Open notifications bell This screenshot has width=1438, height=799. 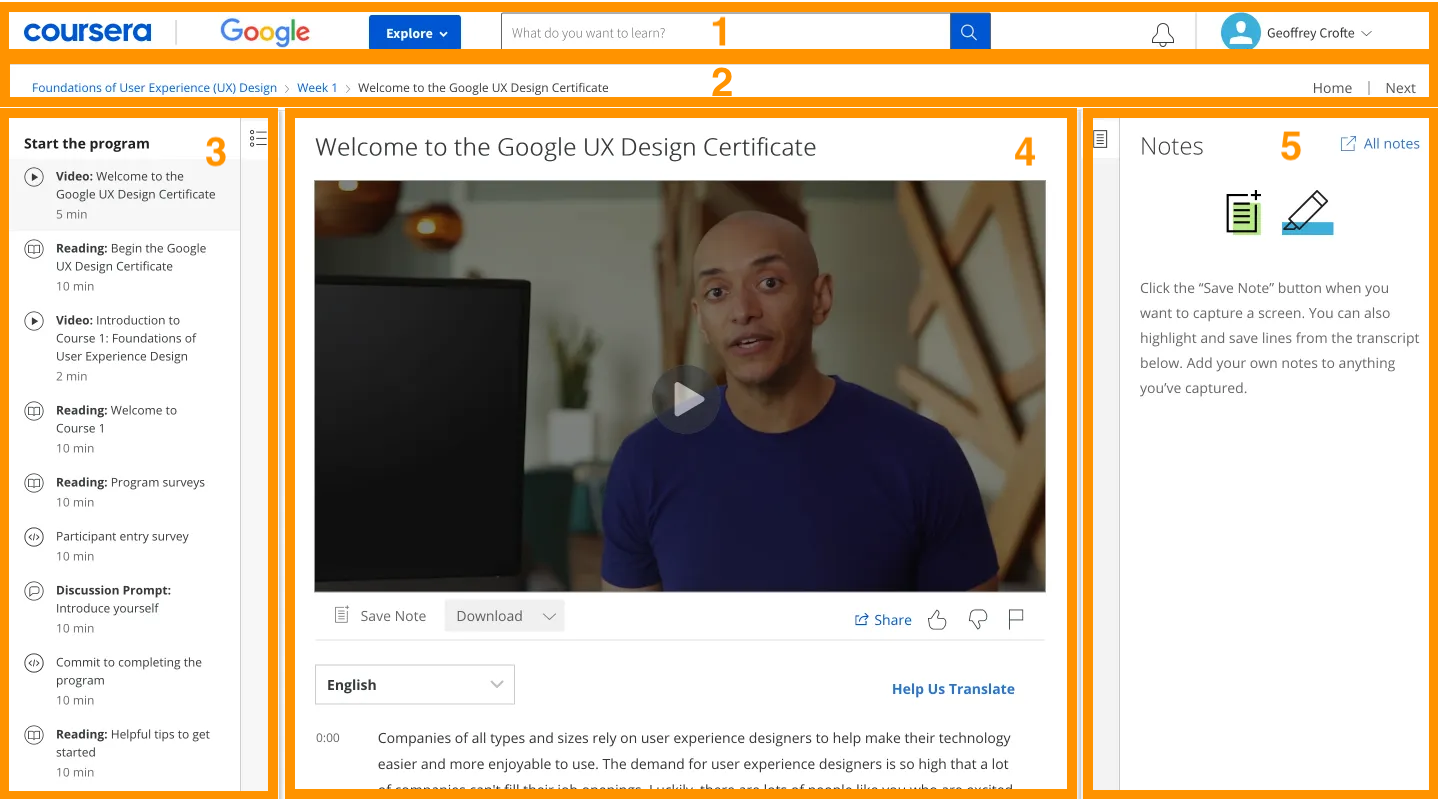[1163, 34]
